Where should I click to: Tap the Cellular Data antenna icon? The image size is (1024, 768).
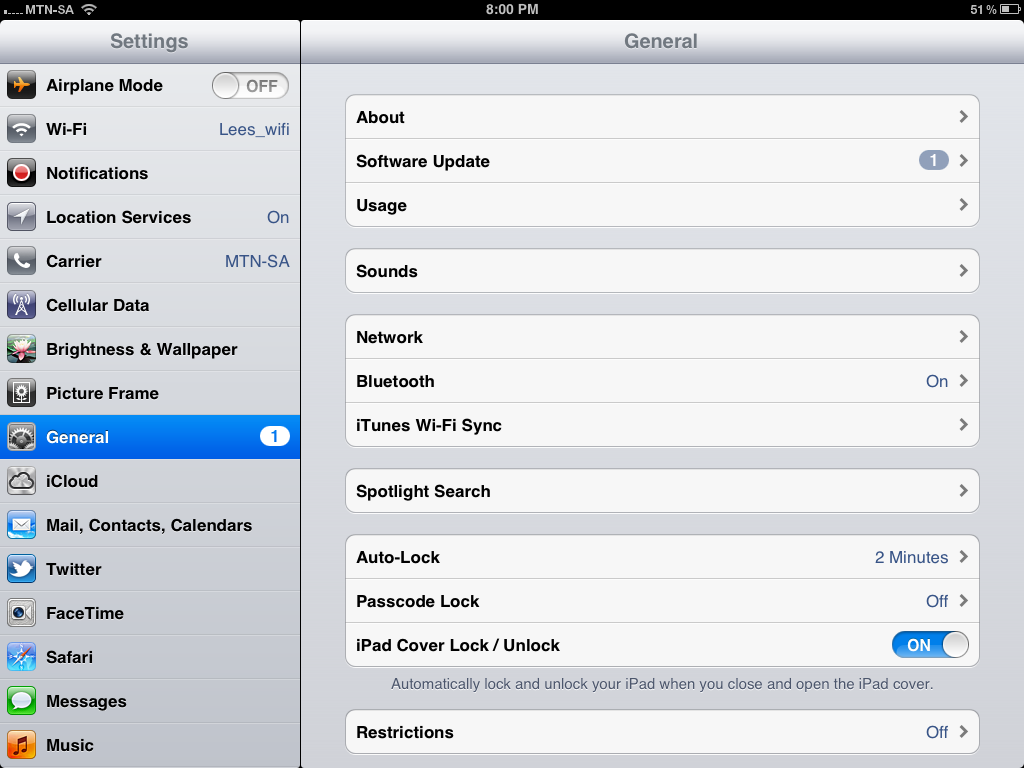[22, 305]
